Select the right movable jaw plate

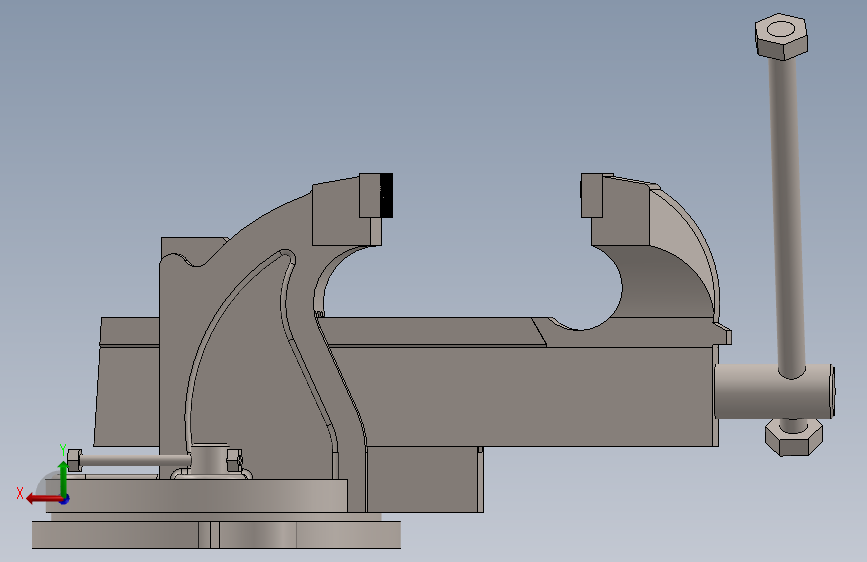591,195
